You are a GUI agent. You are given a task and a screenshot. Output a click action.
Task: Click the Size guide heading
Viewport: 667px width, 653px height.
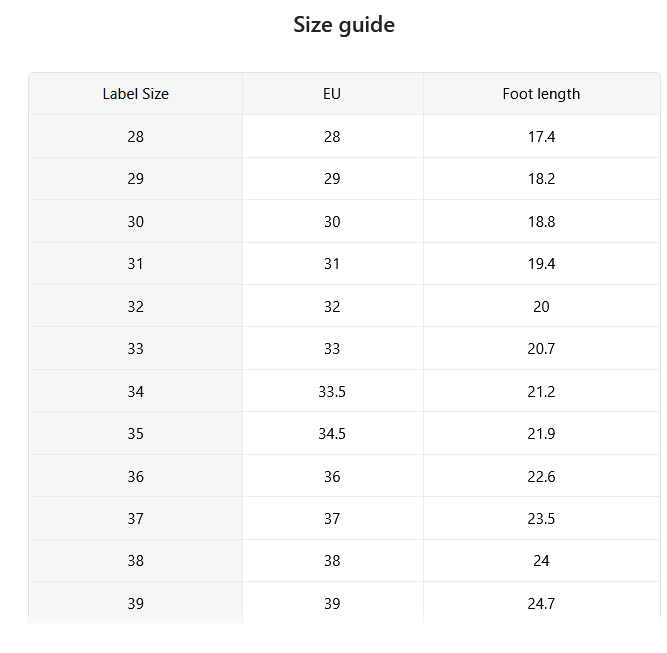click(x=344, y=25)
